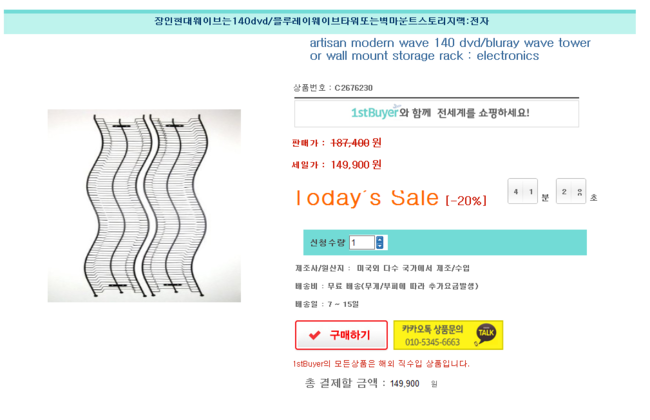Click the 7 ~ 15 day shipping time line

tap(327, 304)
